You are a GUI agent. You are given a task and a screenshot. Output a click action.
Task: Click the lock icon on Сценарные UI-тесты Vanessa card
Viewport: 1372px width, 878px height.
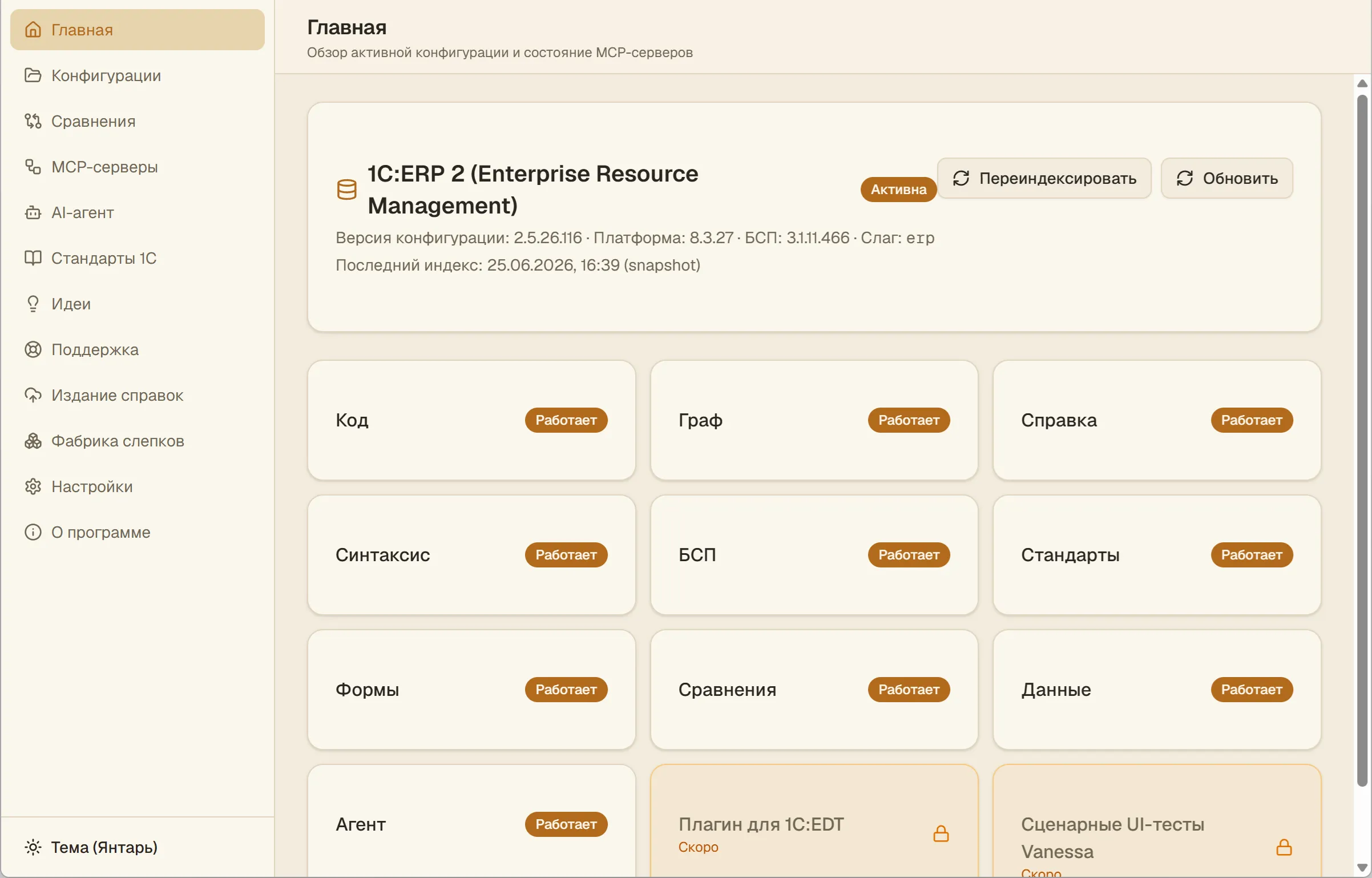click(x=1284, y=847)
